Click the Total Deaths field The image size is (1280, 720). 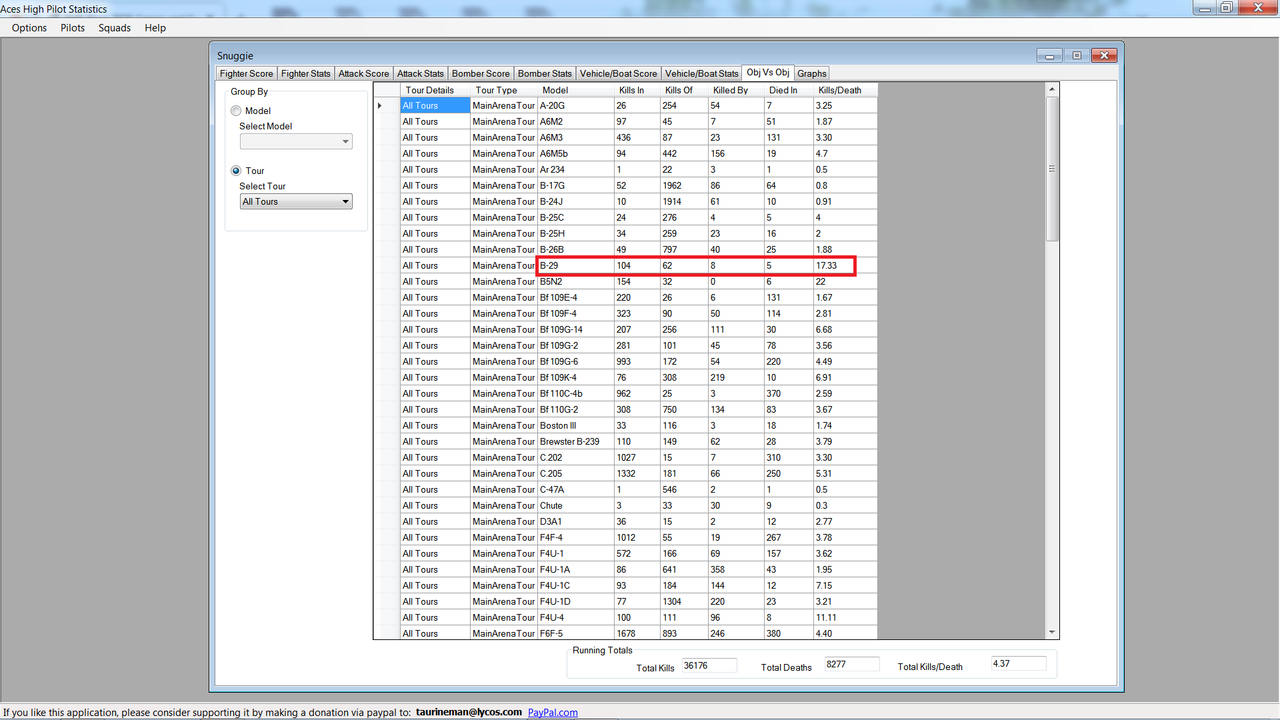pyautogui.click(x=851, y=664)
